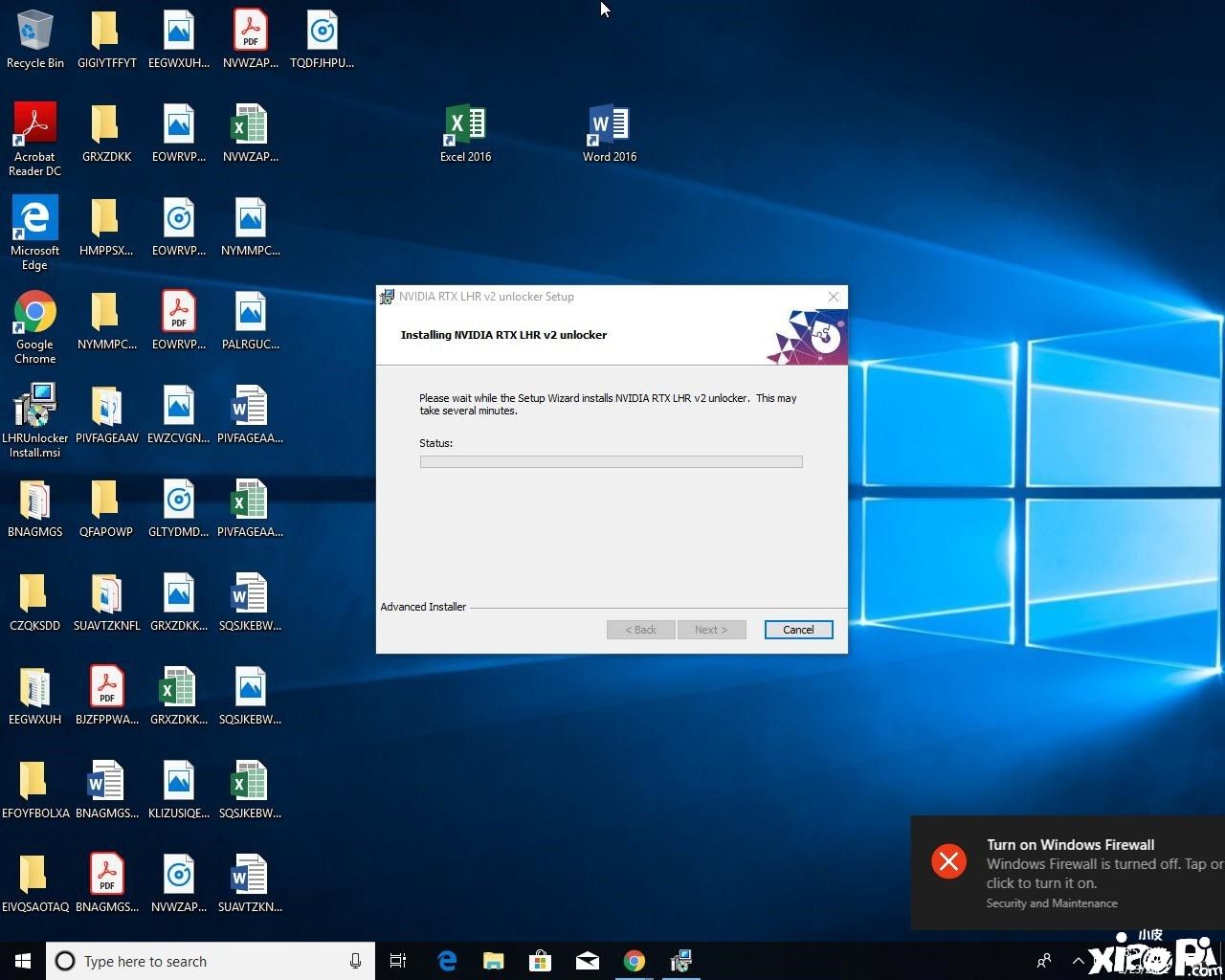The height and width of the screenshot is (980, 1225).
Task: Select the NVWZAP PDF file
Action: point(251,40)
